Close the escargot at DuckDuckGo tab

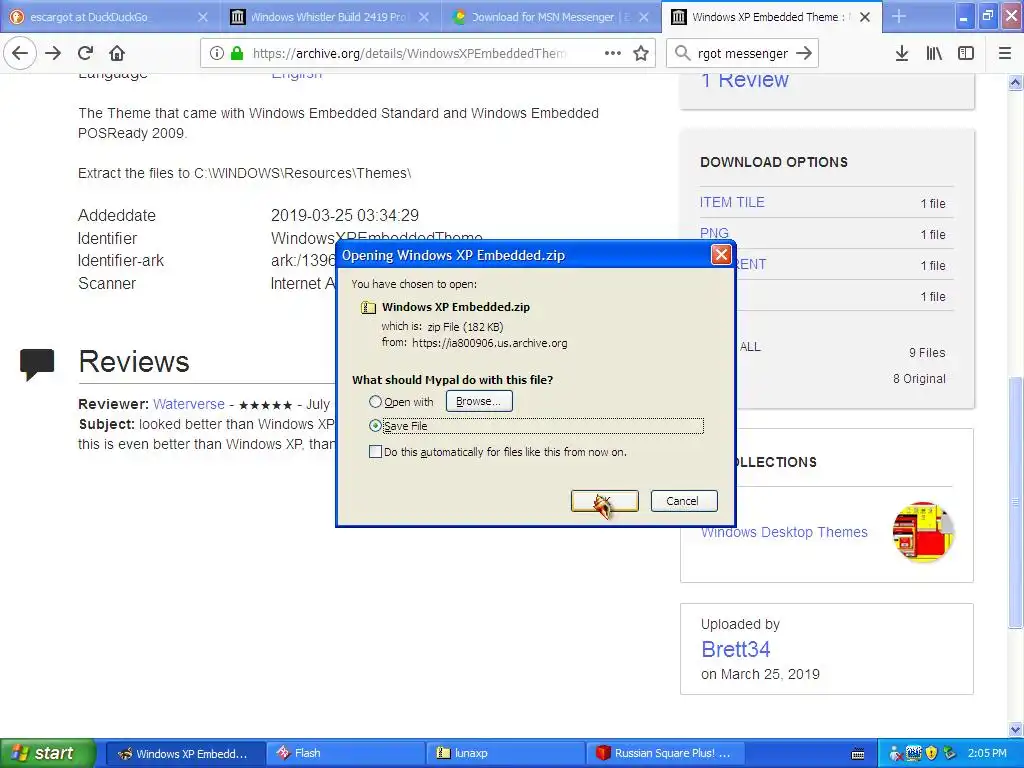tap(202, 18)
